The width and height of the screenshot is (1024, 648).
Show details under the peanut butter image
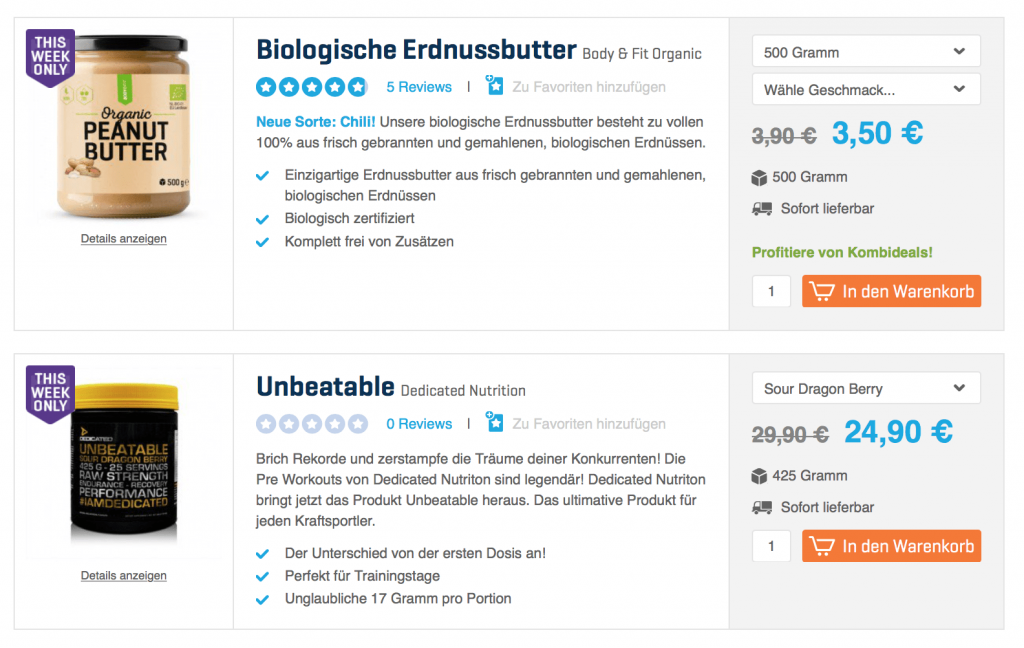point(124,239)
